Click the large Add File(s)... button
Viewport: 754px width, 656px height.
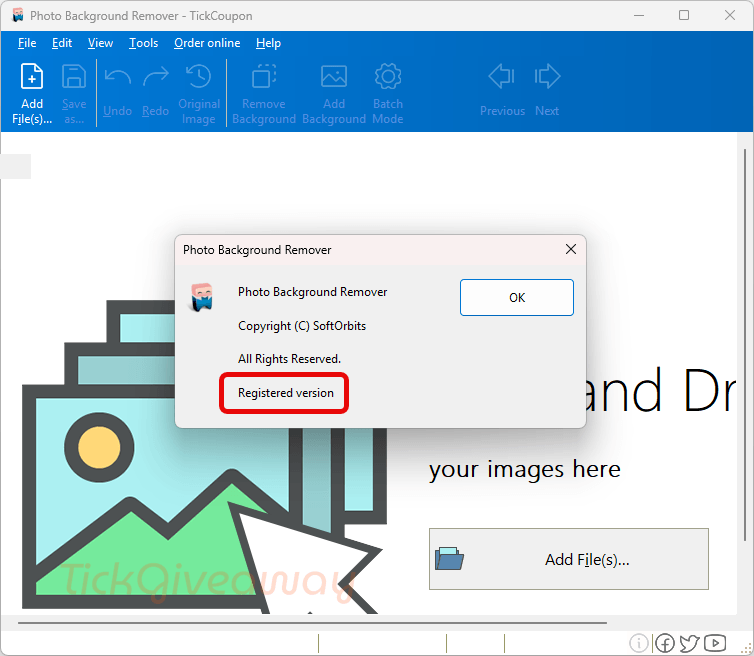(x=569, y=559)
